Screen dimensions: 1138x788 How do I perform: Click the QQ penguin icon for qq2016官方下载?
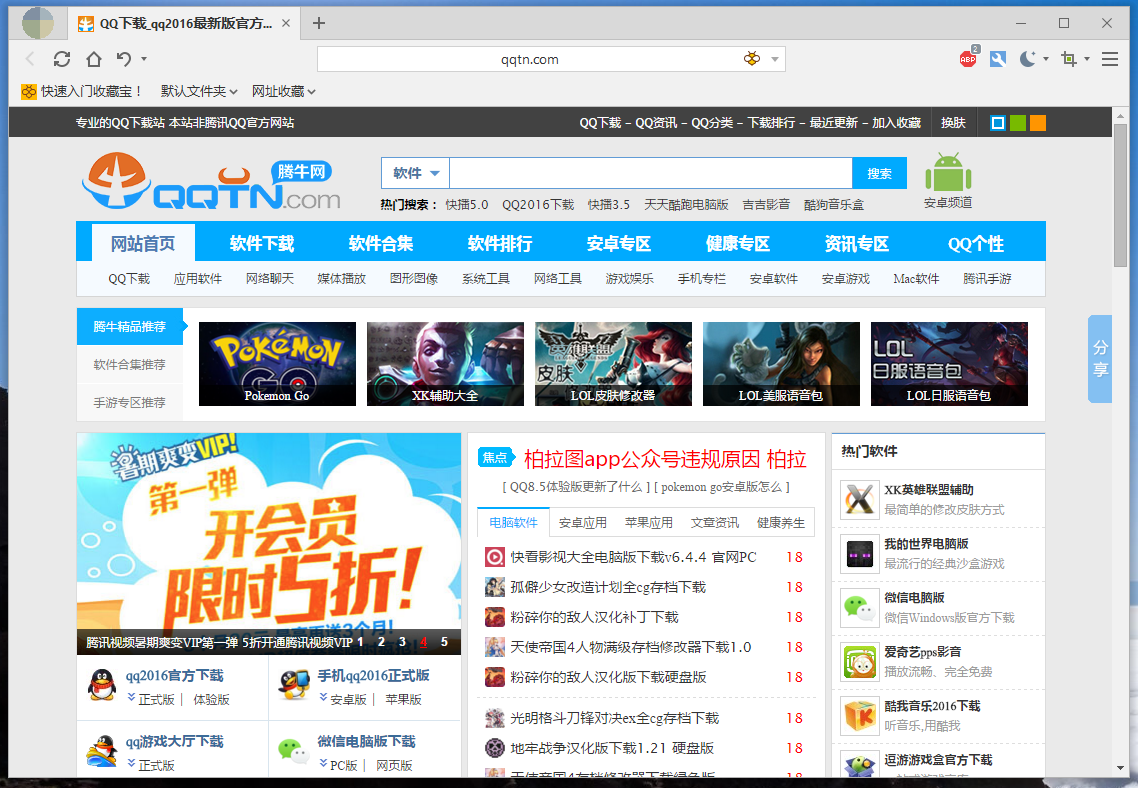point(102,684)
